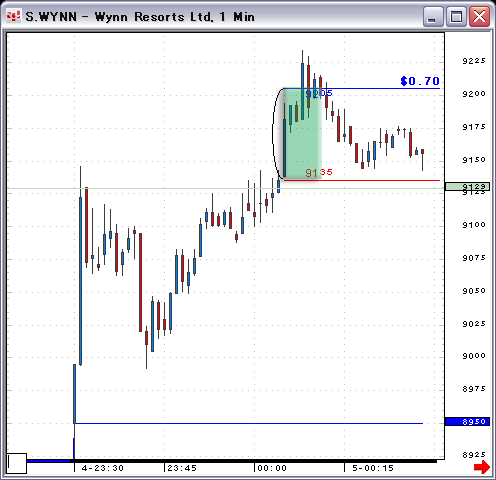Select the green shaded trade zone
The width and height of the screenshot is (496, 480).
click(x=302, y=134)
